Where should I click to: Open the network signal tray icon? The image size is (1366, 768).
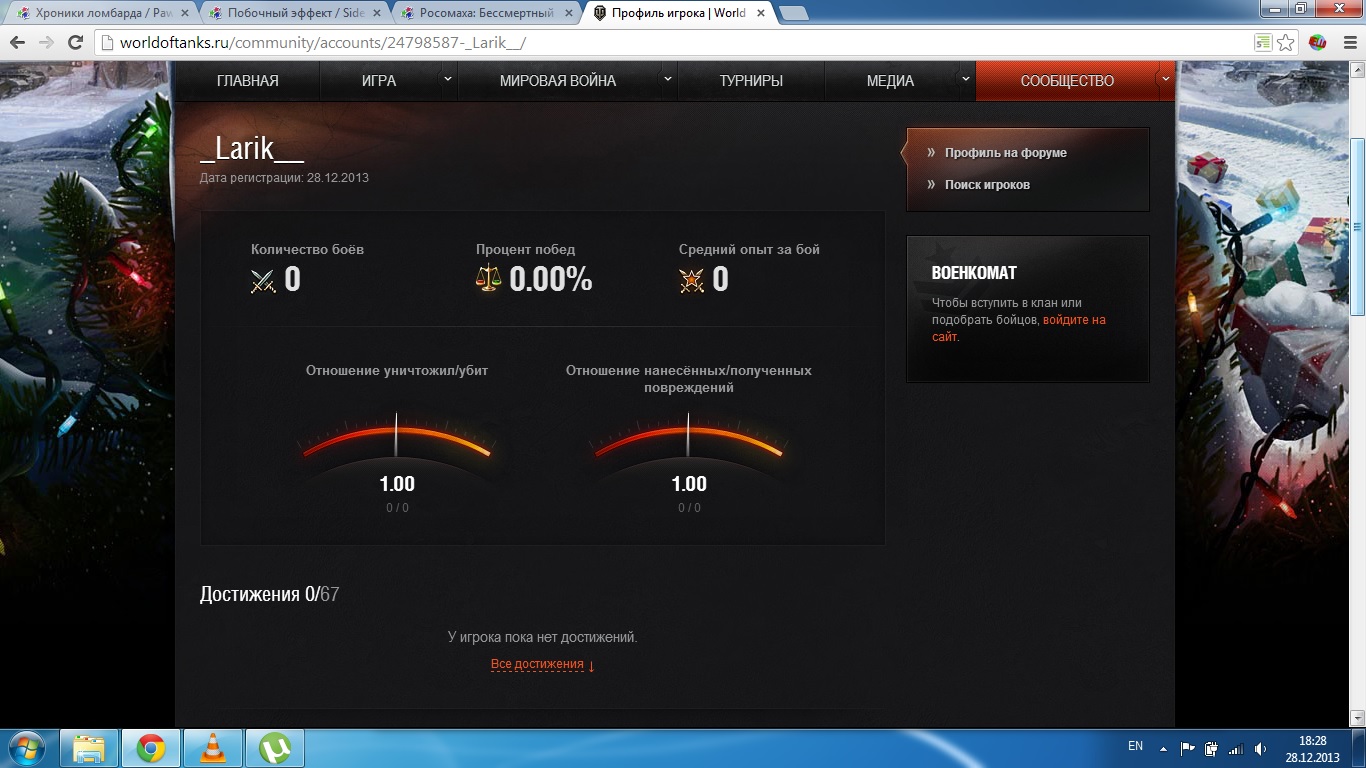pyautogui.click(x=1236, y=748)
